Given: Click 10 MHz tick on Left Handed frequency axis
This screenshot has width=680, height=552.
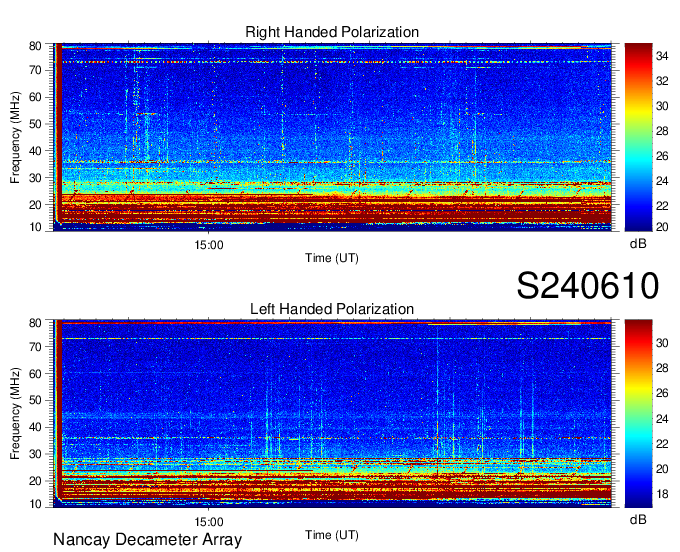Looking at the screenshot, I should click(35, 504).
